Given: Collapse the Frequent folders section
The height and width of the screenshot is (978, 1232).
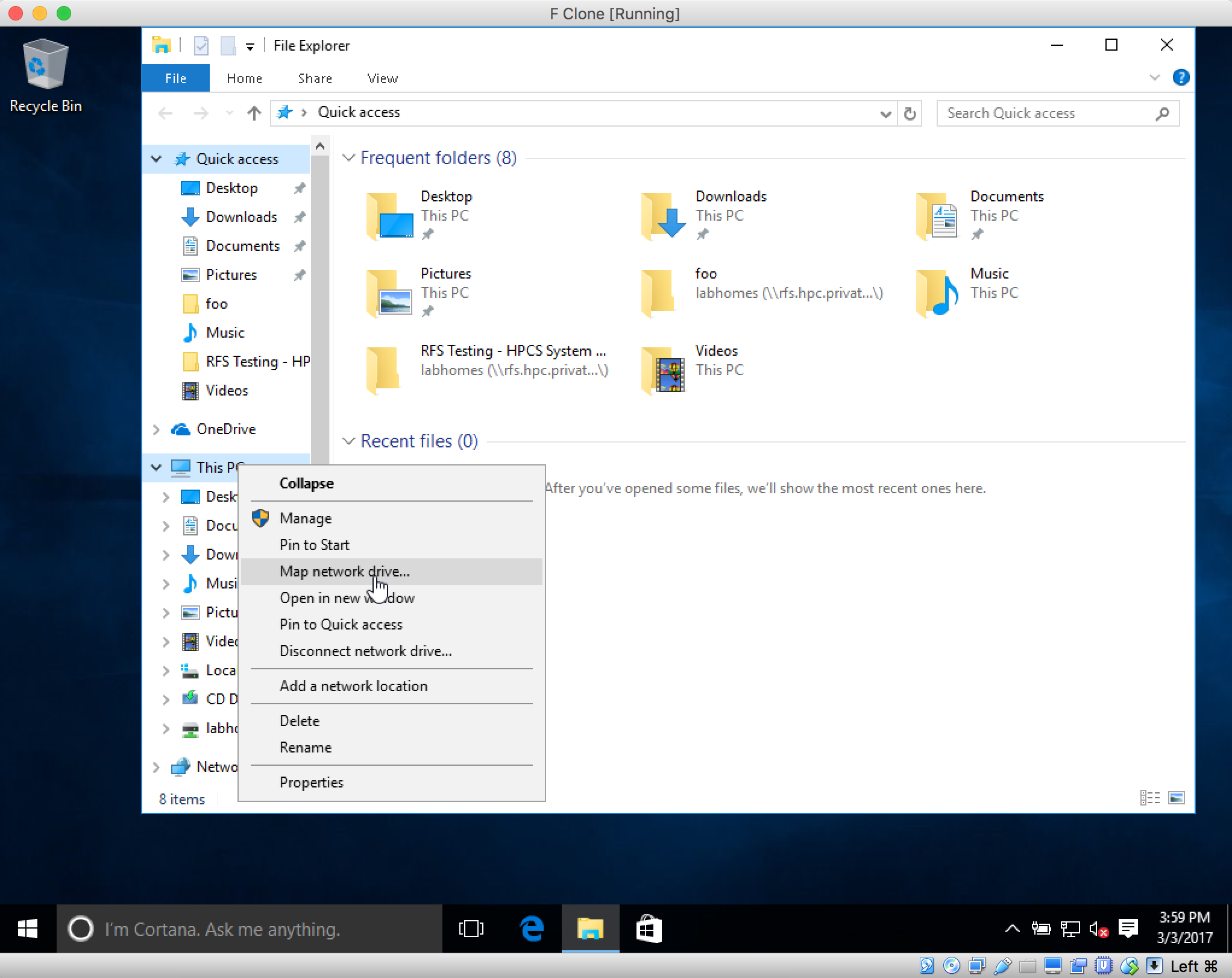Looking at the screenshot, I should 348,158.
